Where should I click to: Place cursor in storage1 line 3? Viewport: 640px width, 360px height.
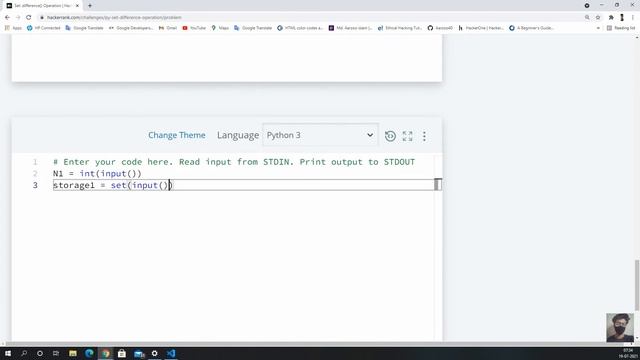pos(113,185)
